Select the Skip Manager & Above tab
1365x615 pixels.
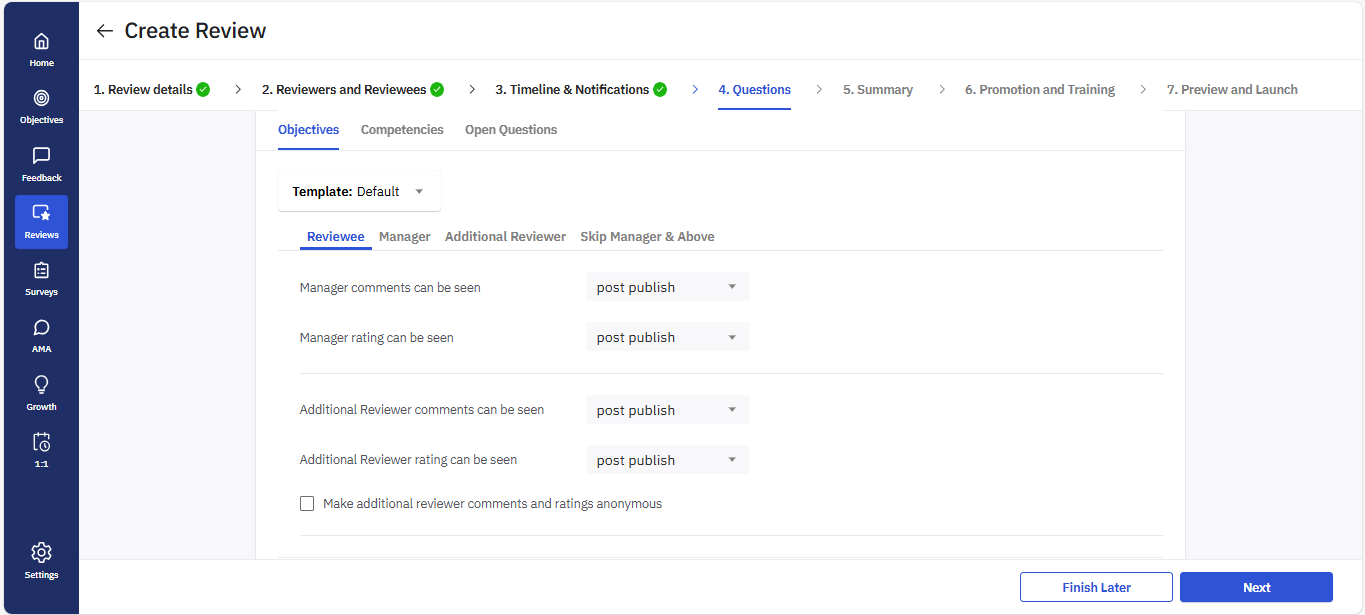click(x=647, y=237)
